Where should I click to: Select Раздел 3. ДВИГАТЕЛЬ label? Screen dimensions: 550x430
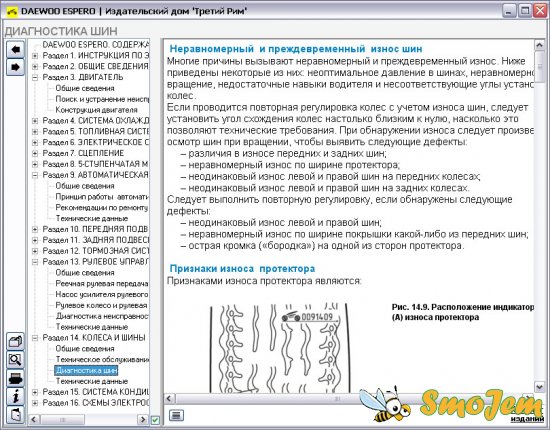pyautogui.click(x=83, y=77)
